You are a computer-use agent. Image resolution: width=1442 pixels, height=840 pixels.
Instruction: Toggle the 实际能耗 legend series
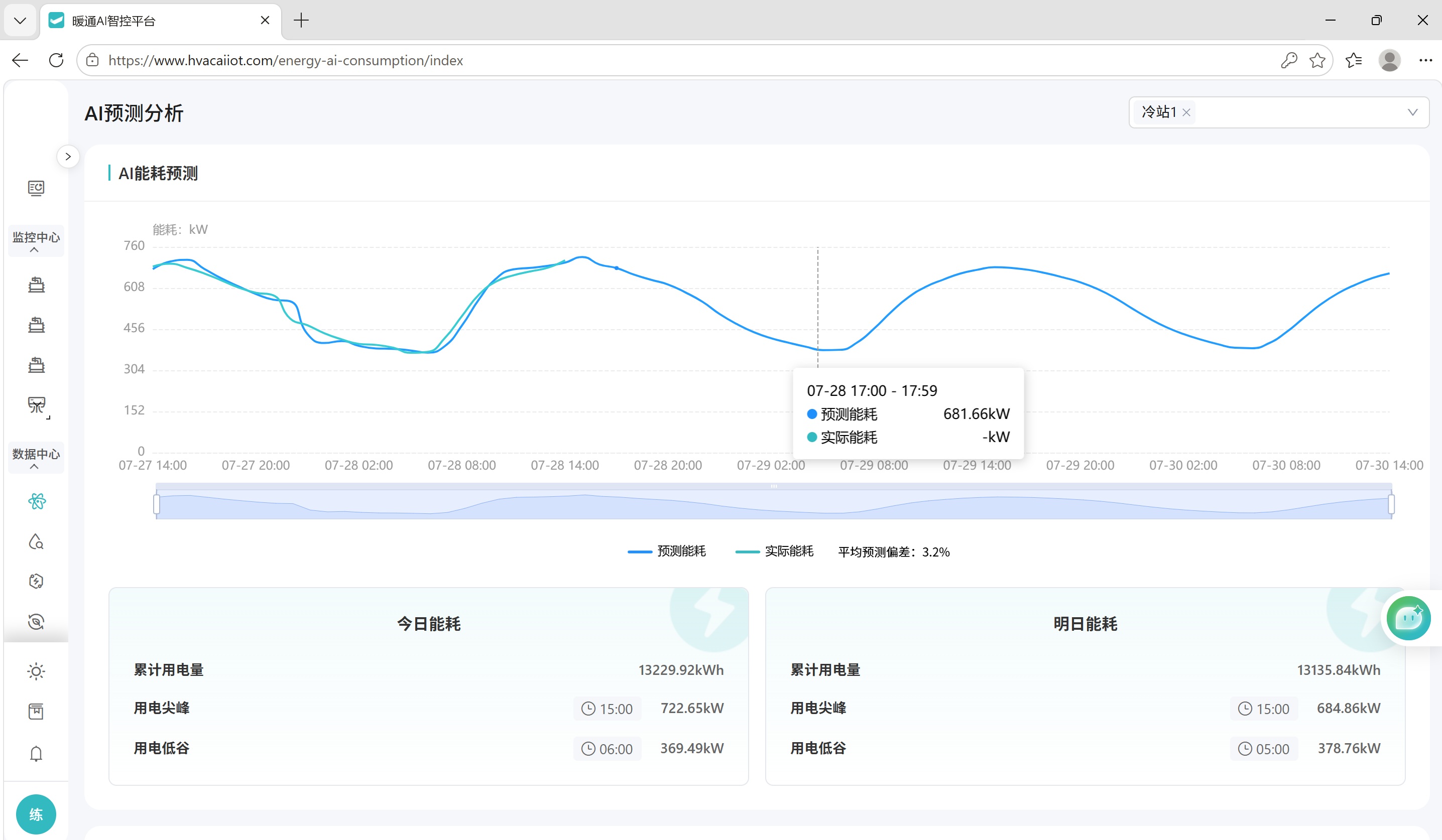(x=774, y=551)
